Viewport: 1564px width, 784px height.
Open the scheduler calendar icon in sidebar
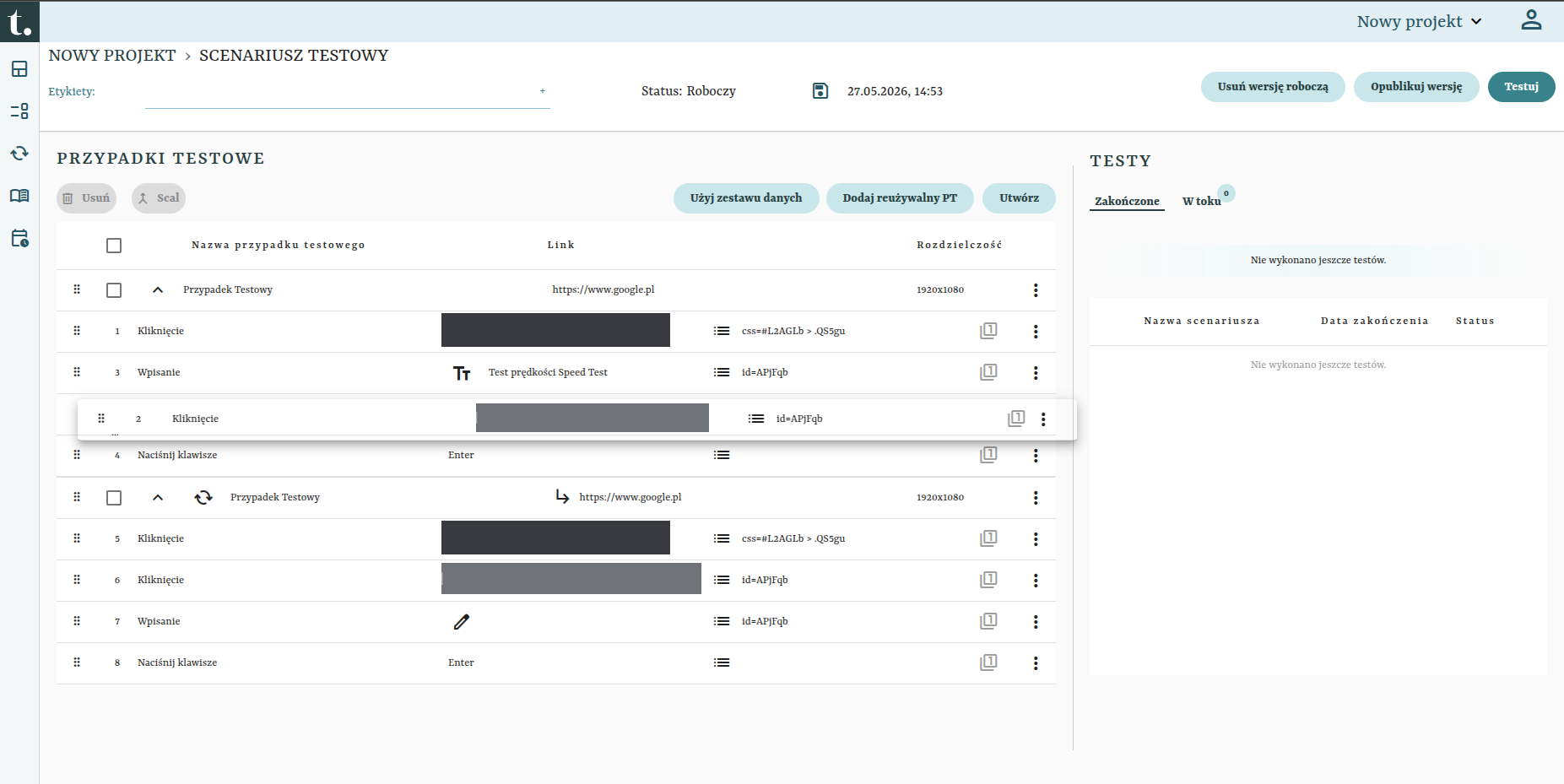coord(19,238)
